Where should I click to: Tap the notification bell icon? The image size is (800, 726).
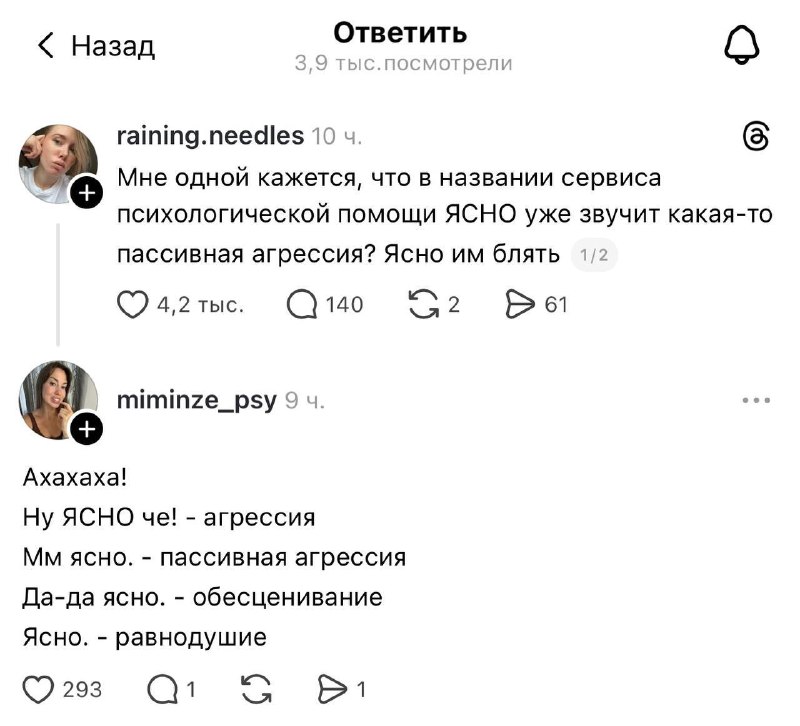click(x=742, y=45)
